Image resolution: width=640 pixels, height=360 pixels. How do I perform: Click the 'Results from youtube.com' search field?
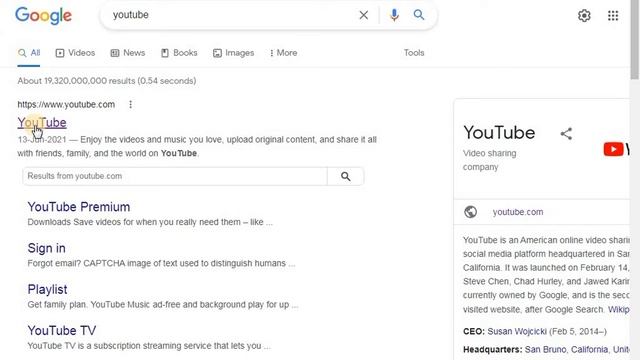(x=175, y=176)
